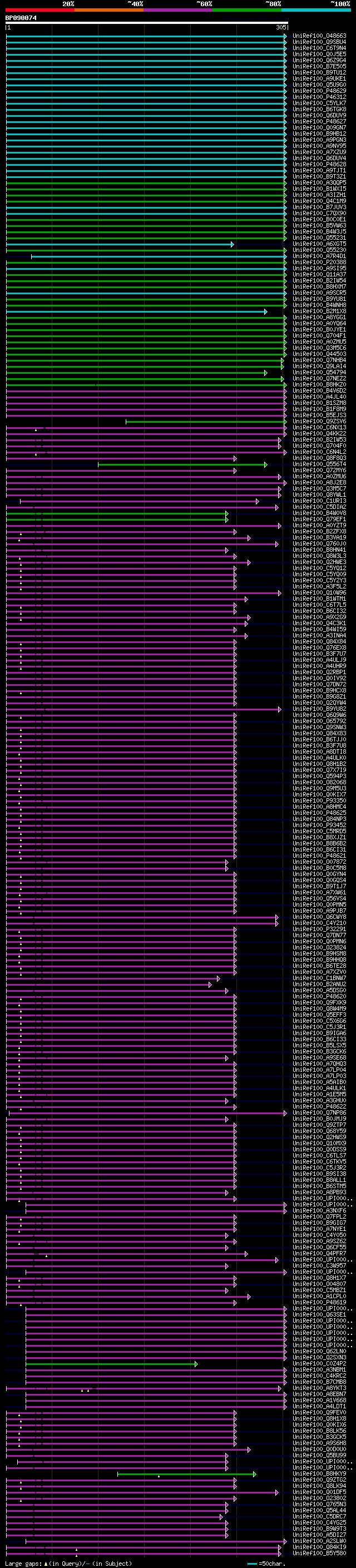Select hit label UniRef100_P20388
The width and height of the screenshot is (356, 1568).
pyautogui.click(x=319, y=263)
